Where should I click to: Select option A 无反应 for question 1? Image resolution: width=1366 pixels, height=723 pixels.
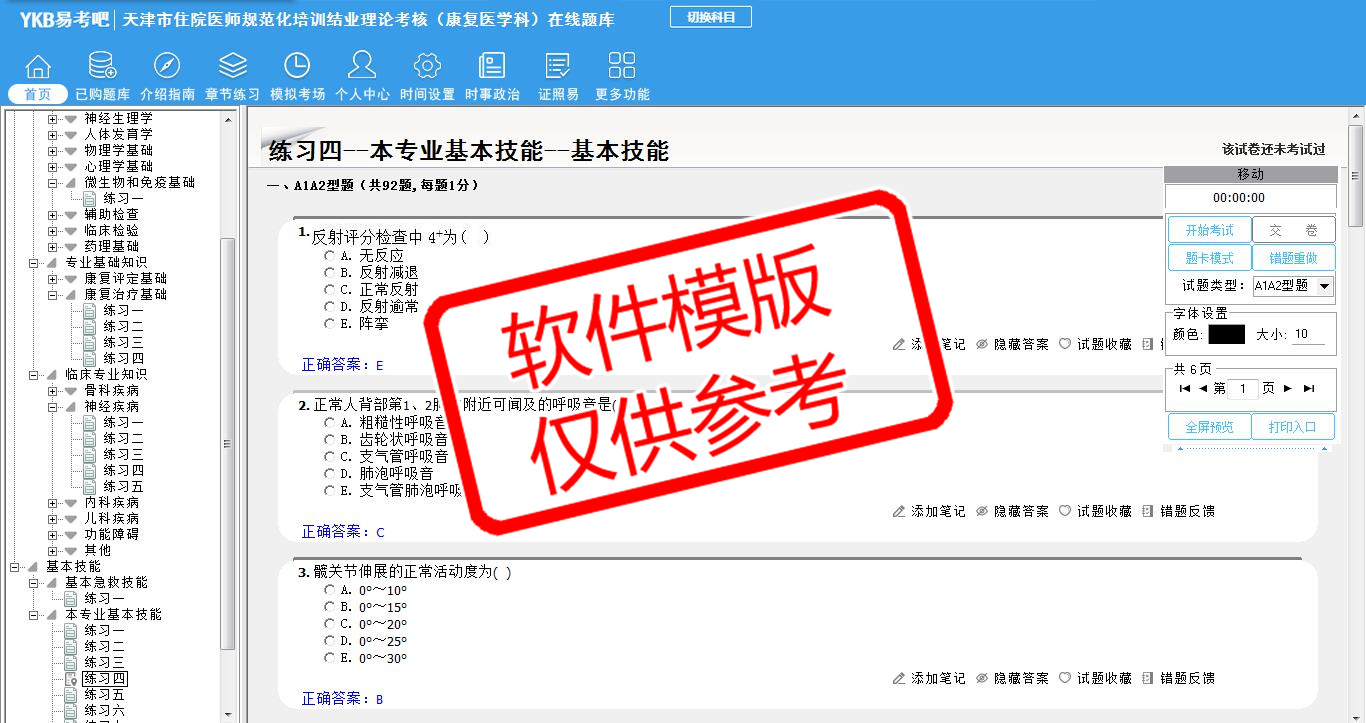(x=330, y=255)
